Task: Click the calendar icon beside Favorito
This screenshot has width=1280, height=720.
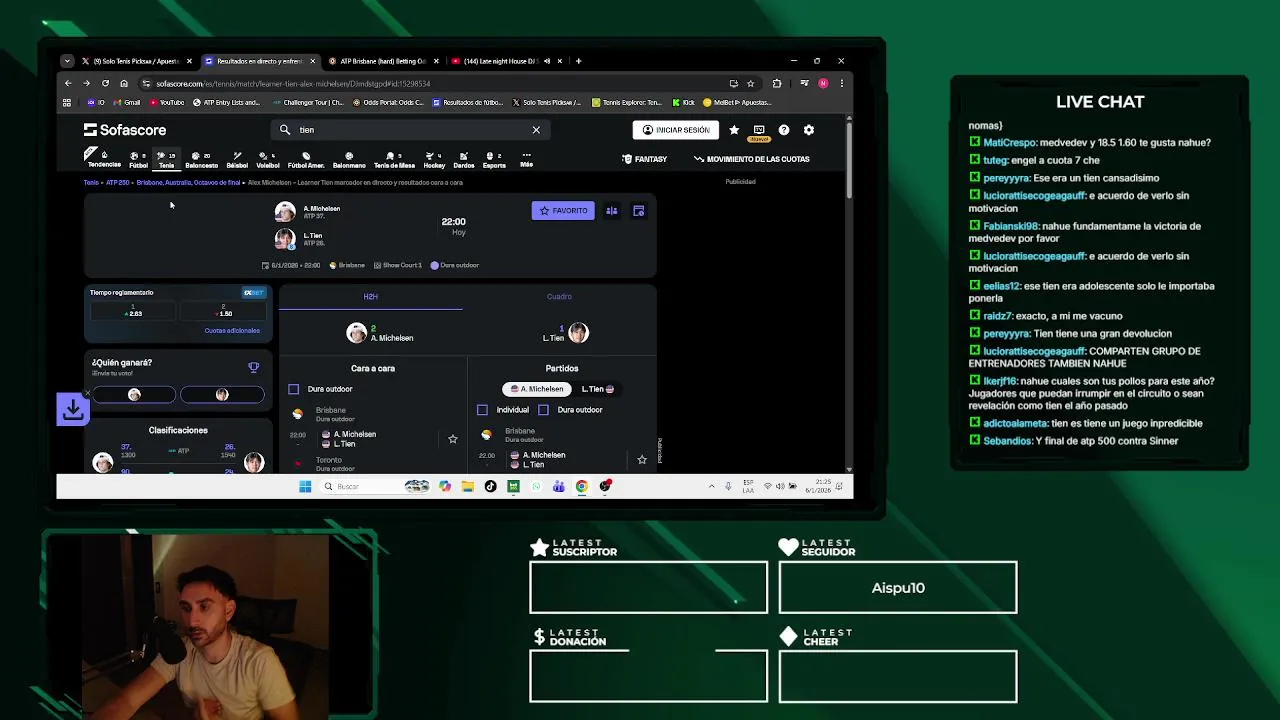Action: [x=638, y=211]
